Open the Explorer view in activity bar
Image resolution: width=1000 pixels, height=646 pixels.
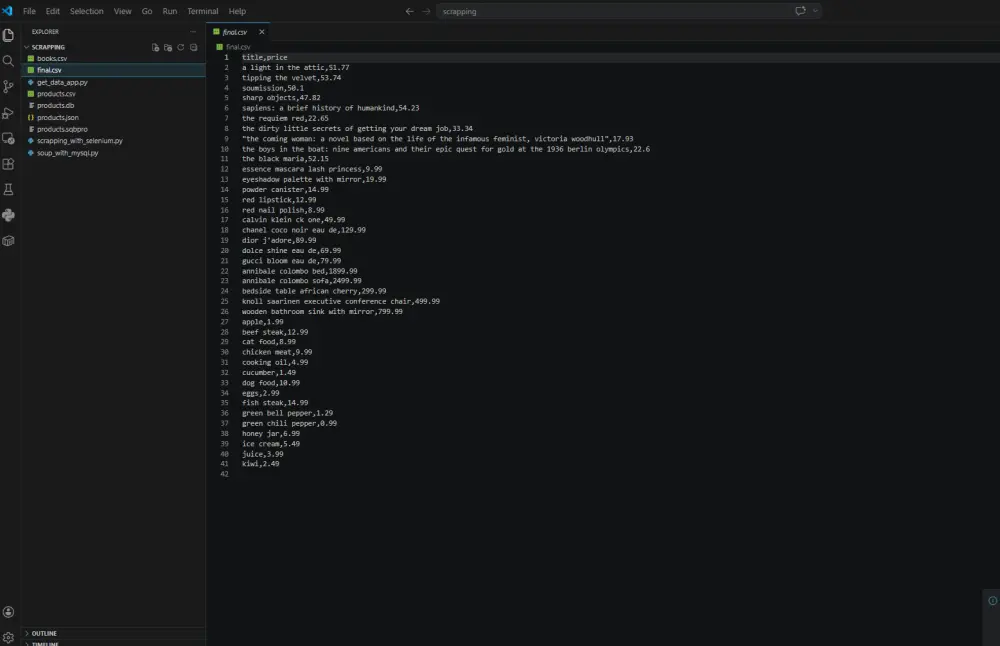(8, 35)
